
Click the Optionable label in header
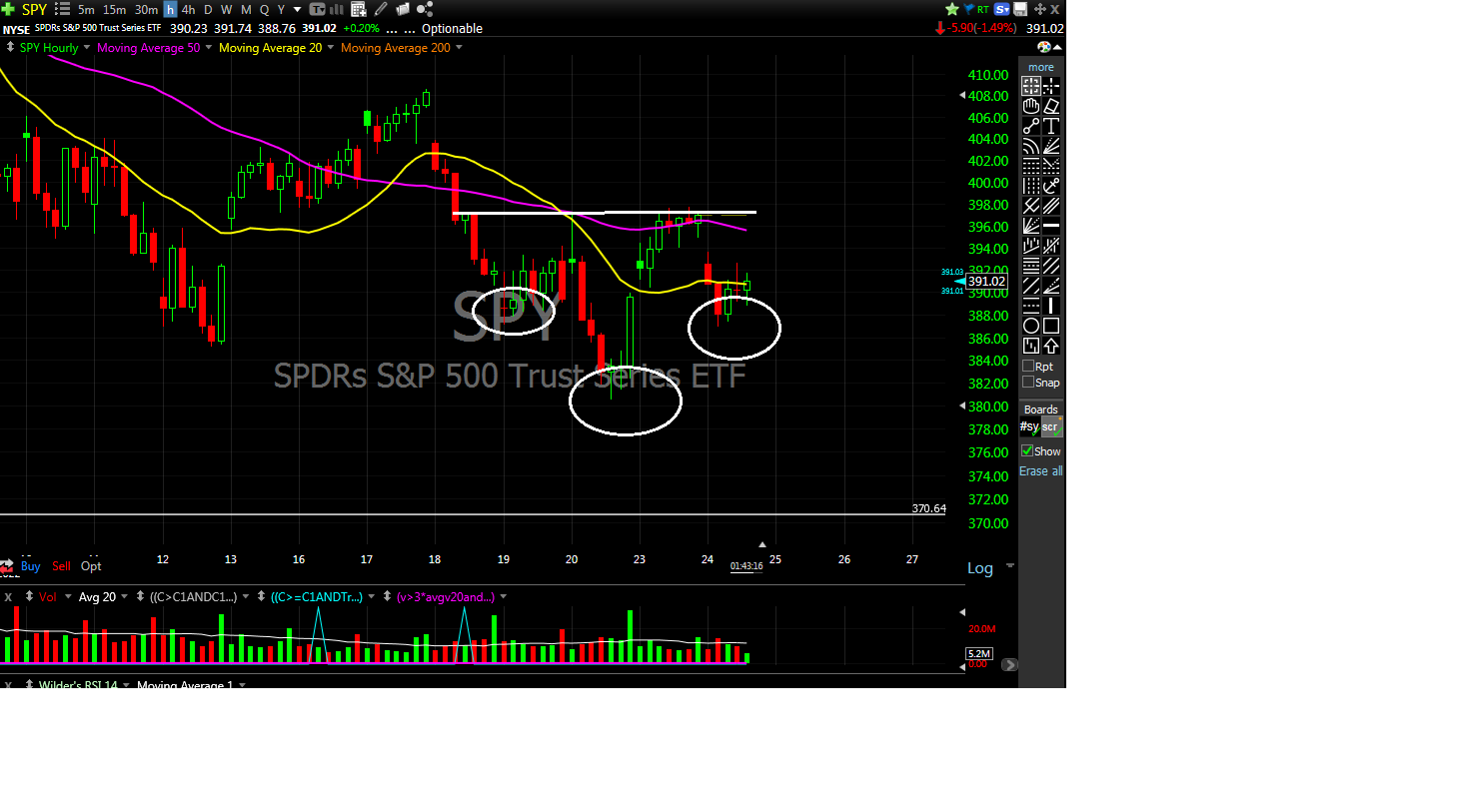(x=452, y=29)
